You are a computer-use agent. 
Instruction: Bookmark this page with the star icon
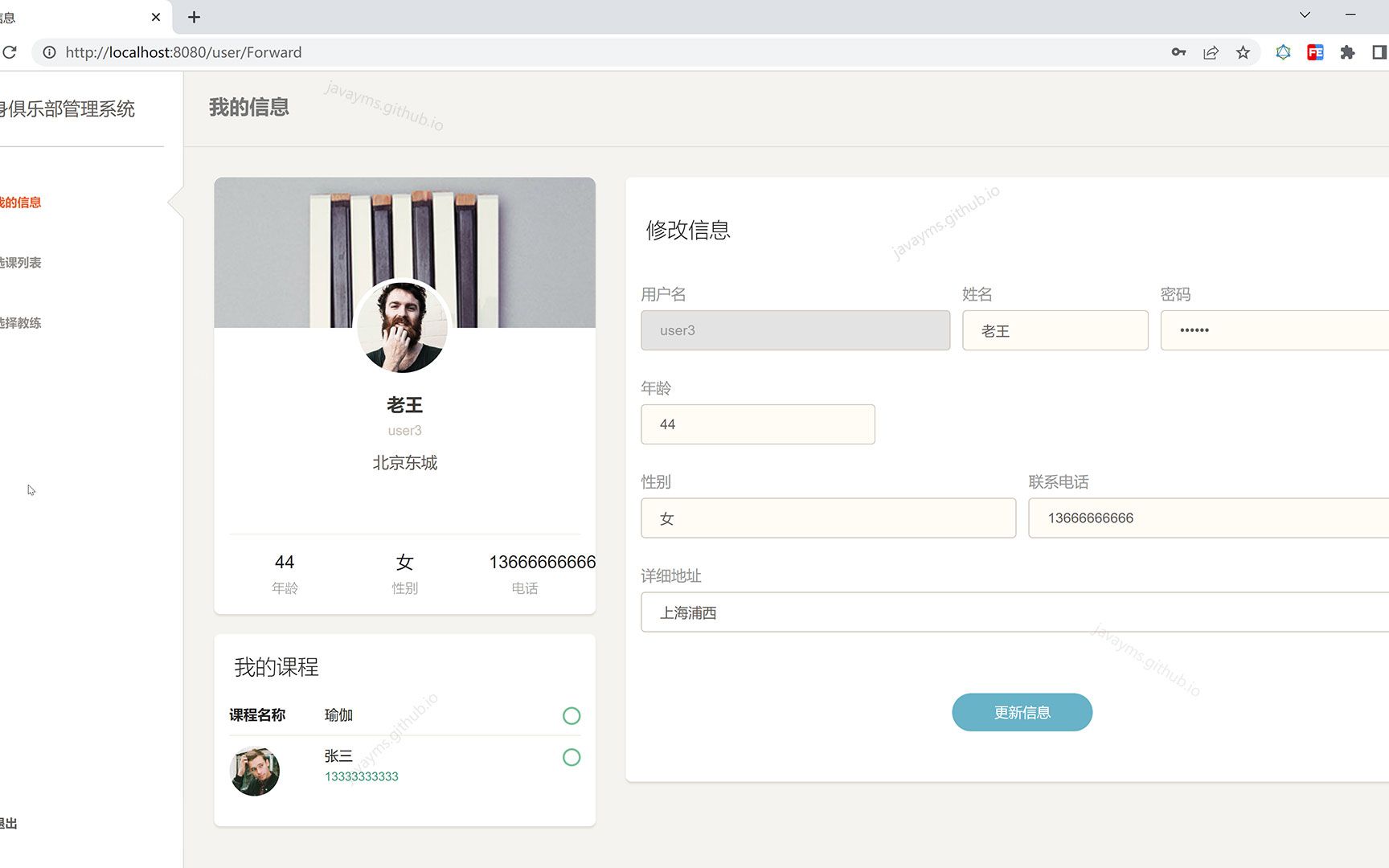(1243, 52)
